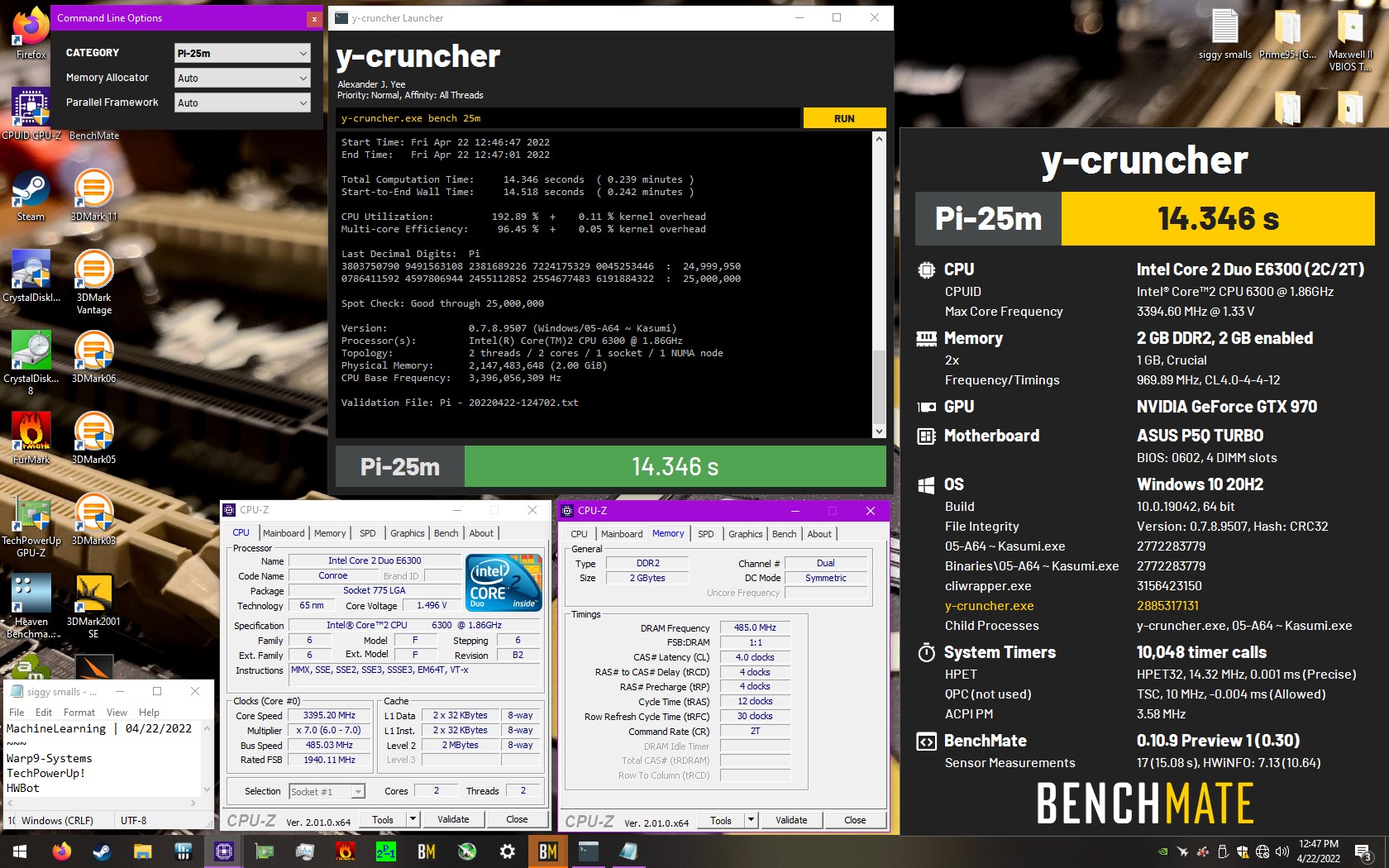Open the Graphics tab in CPU-Z Memory window

[745, 534]
